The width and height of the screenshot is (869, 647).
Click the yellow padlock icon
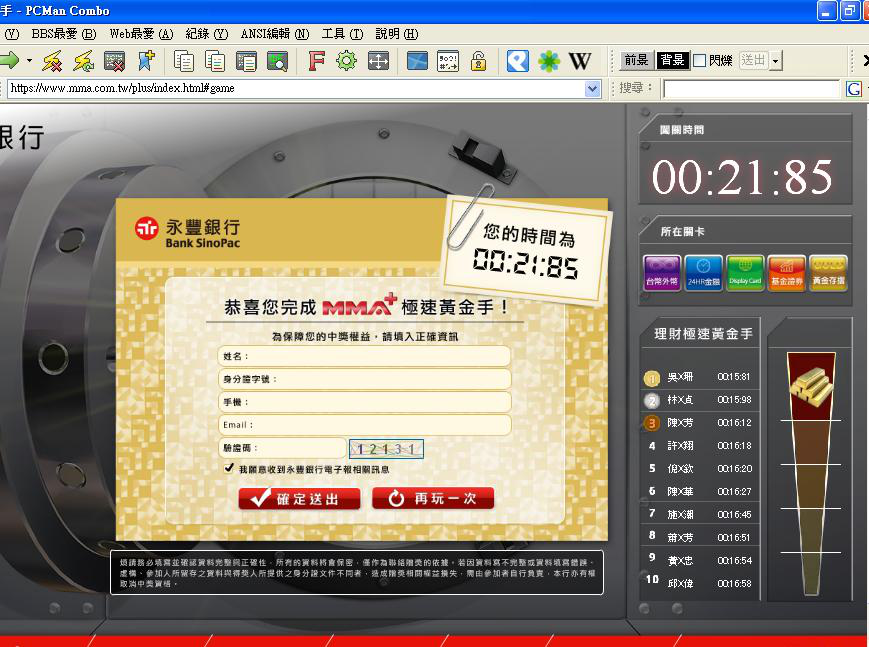[478, 60]
